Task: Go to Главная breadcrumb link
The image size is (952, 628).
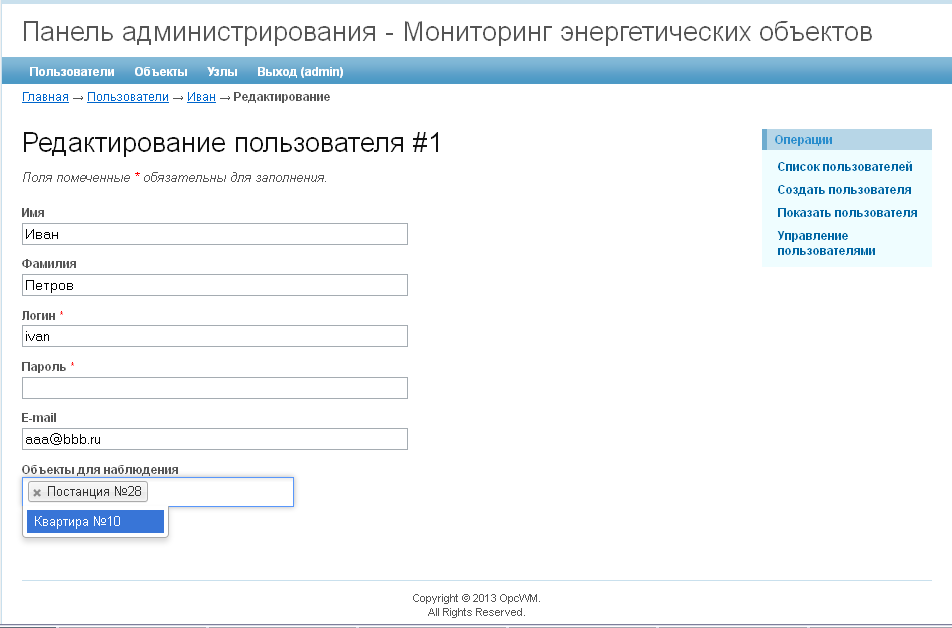Action: click(x=46, y=97)
